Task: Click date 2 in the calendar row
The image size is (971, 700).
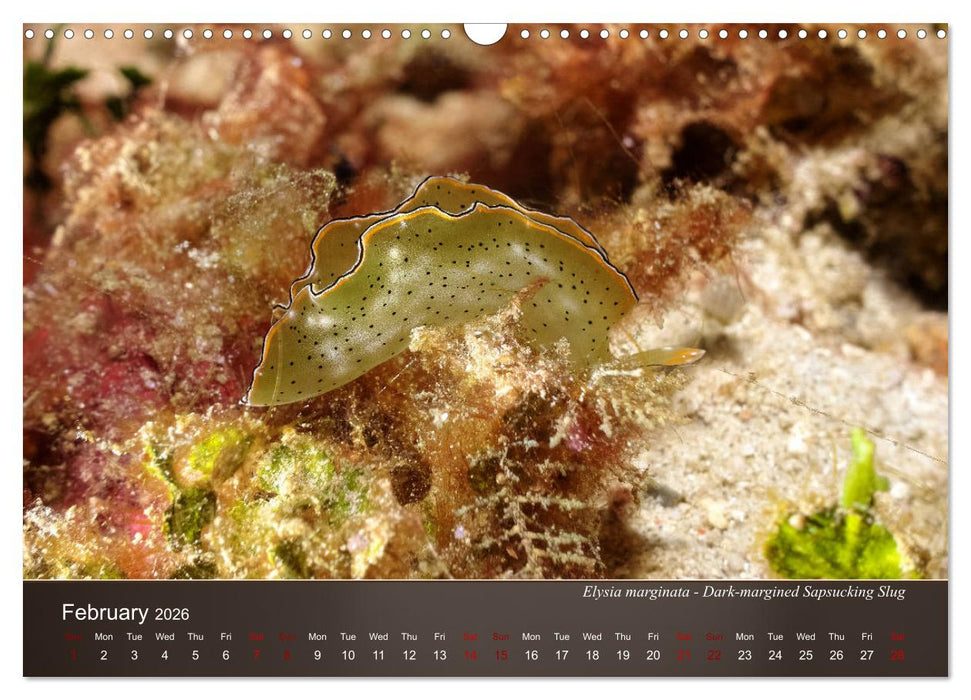Action: (x=102, y=654)
